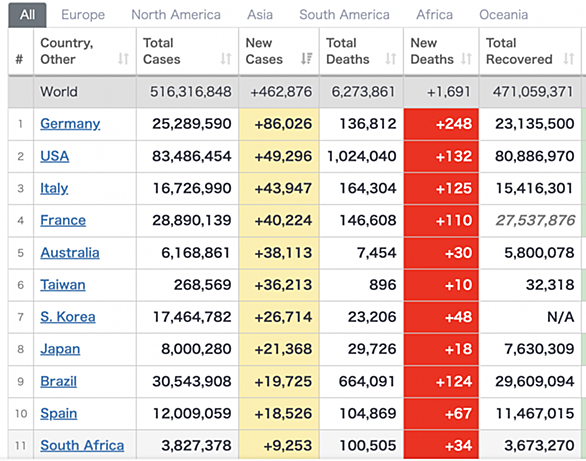Select Australia new cases +38,113
This screenshot has height=461, width=586.
(x=283, y=253)
